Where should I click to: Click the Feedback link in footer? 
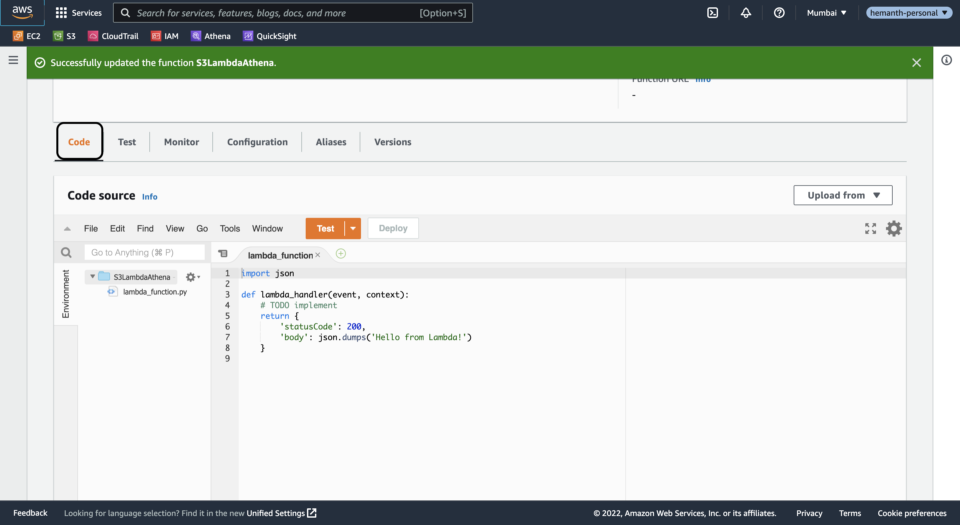[30, 513]
